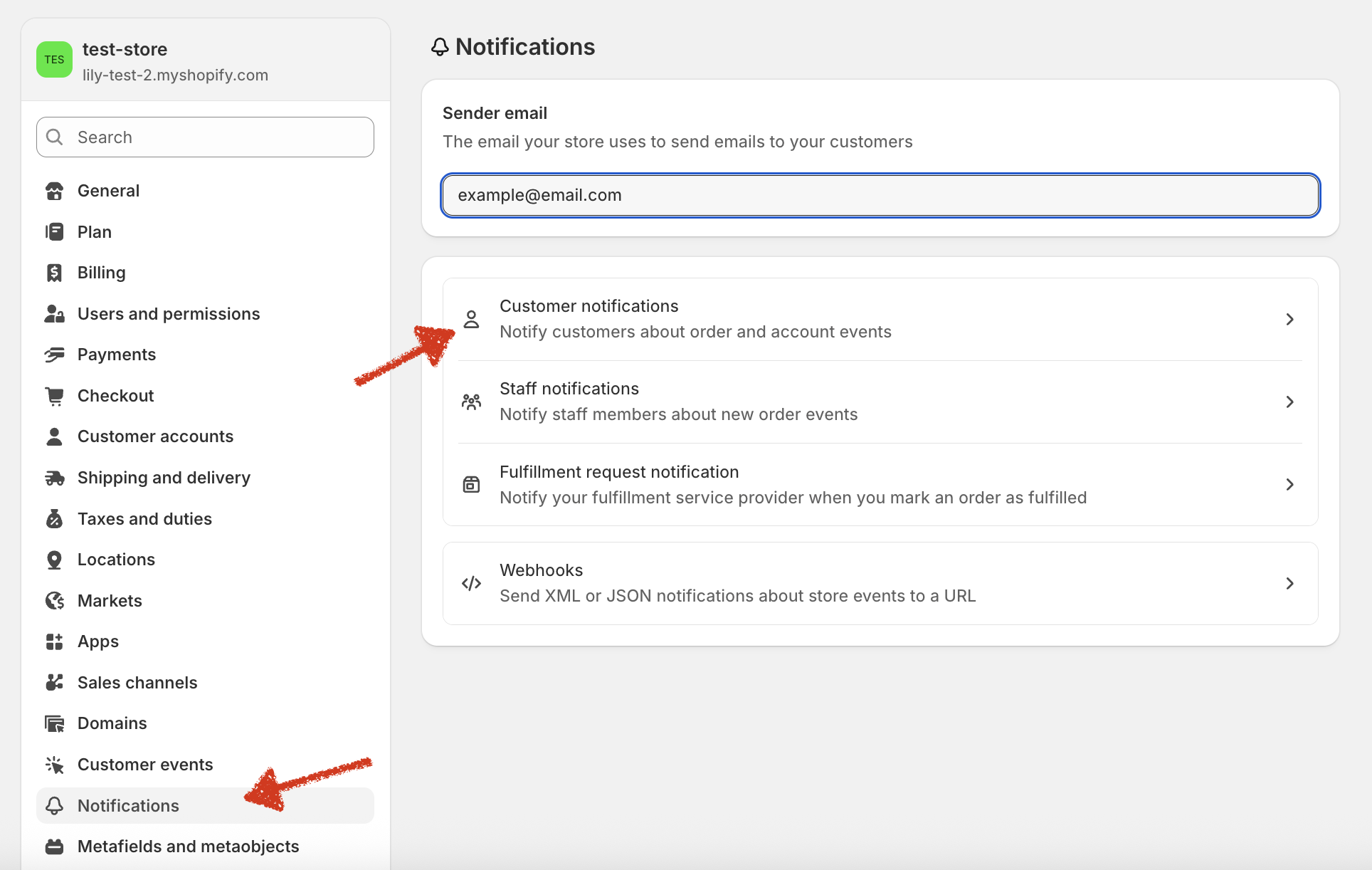Click the General storefront icon
1372x870 pixels.
point(55,191)
